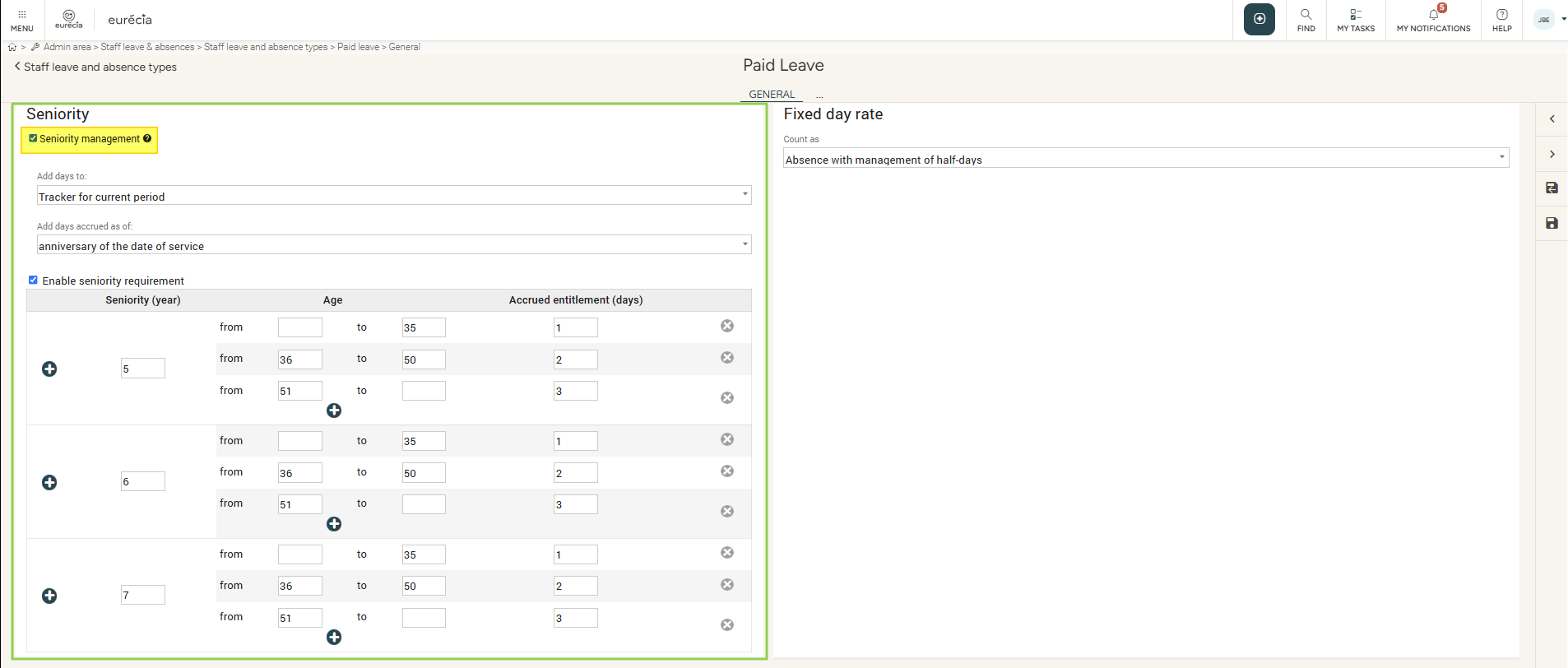Image resolution: width=1568 pixels, height=668 pixels.
Task: Remove the age 36 to 50 row under seniority 6
Action: (726, 471)
